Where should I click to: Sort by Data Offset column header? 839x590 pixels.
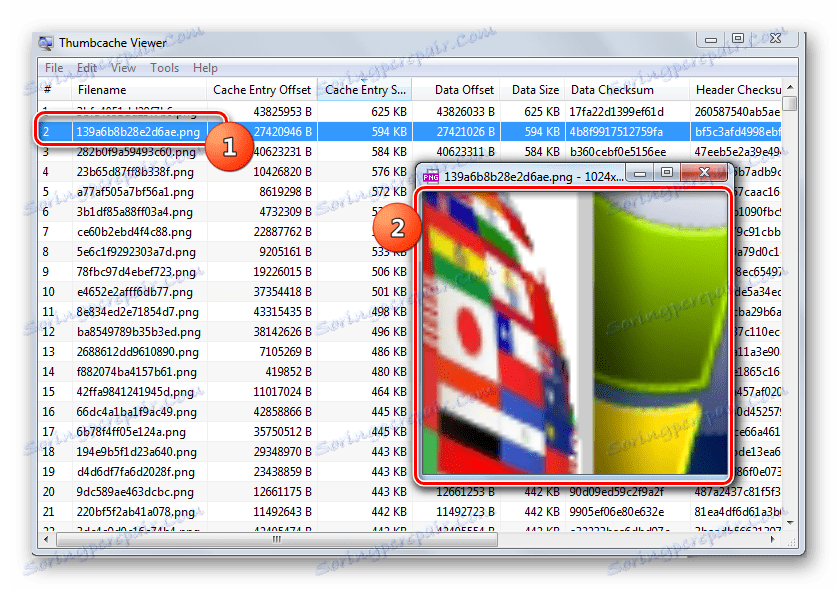point(456,90)
